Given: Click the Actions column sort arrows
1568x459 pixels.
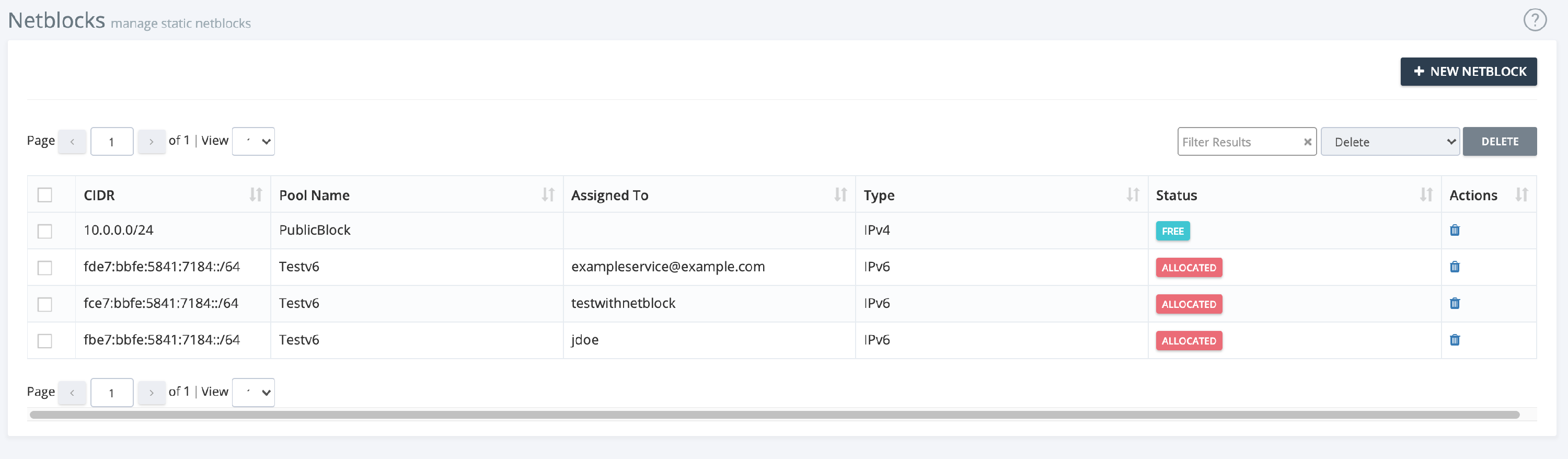Looking at the screenshot, I should tap(1521, 195).
